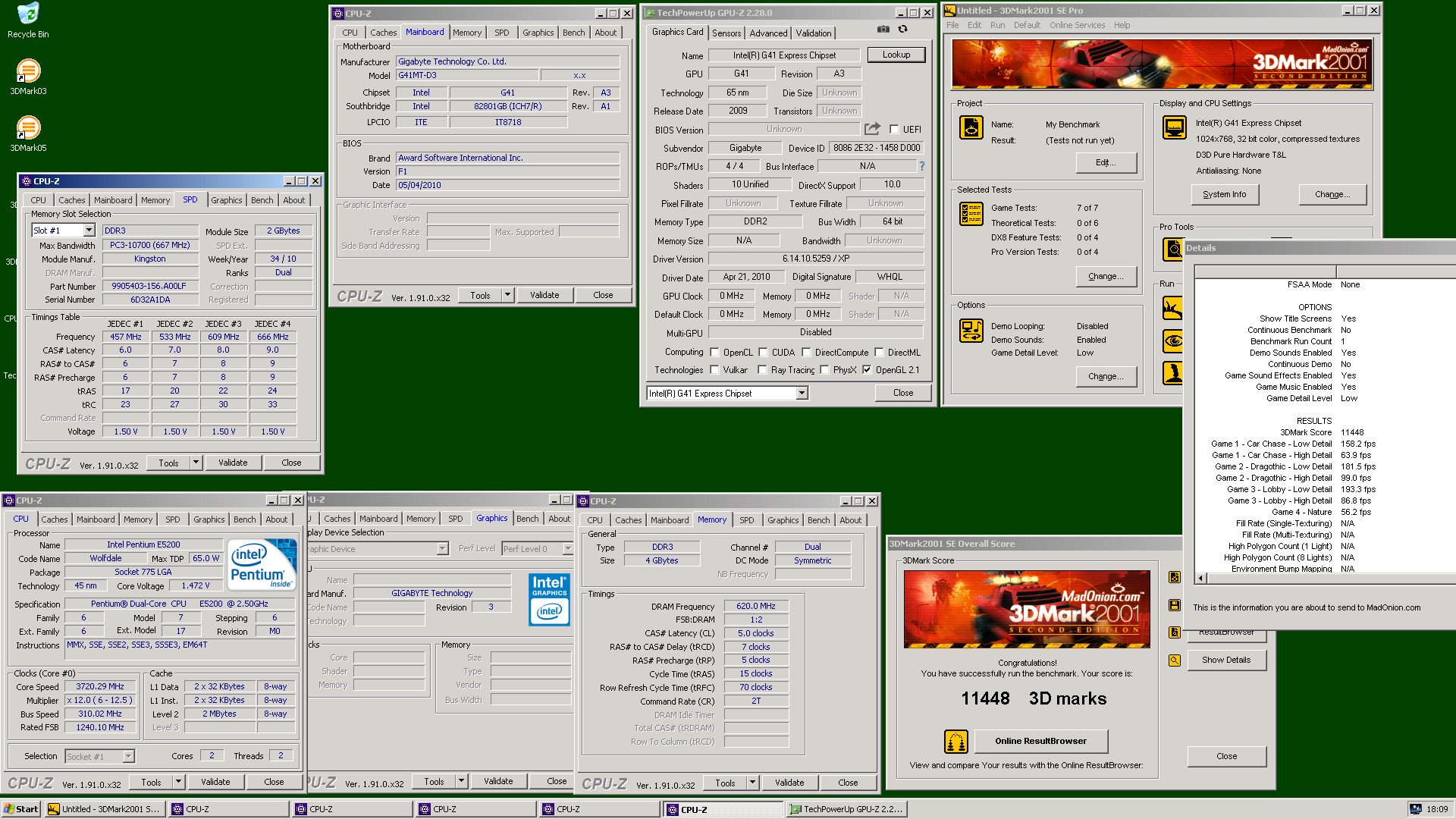Click the GPU Name field in GPU-Z
Image resolution: width=1456 pixels, height=819 pixels.
click(784, 55)
